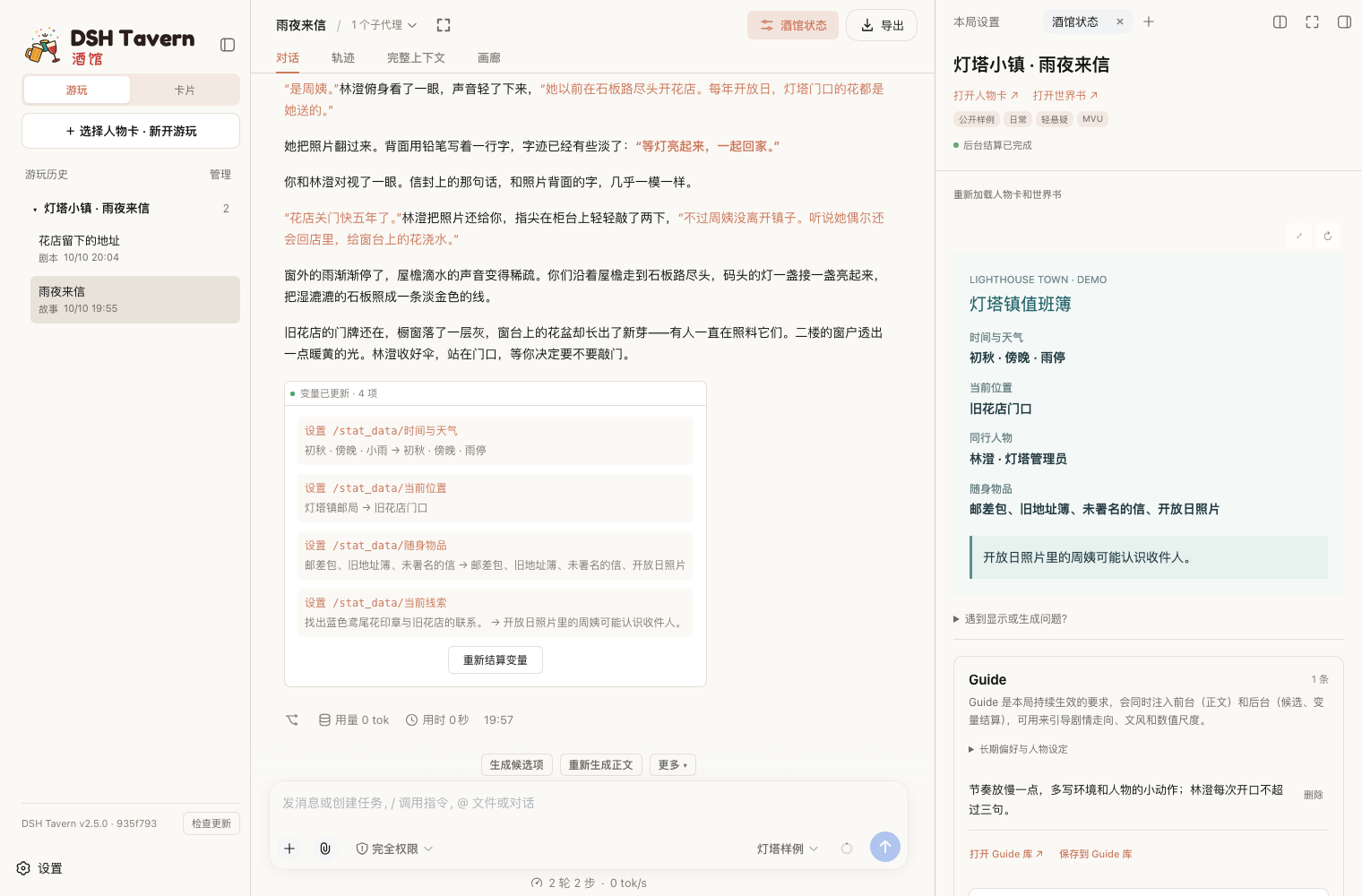1362x896 pixels.
Task: Toggle fullscreen icon next to 子代理
Action: (444, 25)
